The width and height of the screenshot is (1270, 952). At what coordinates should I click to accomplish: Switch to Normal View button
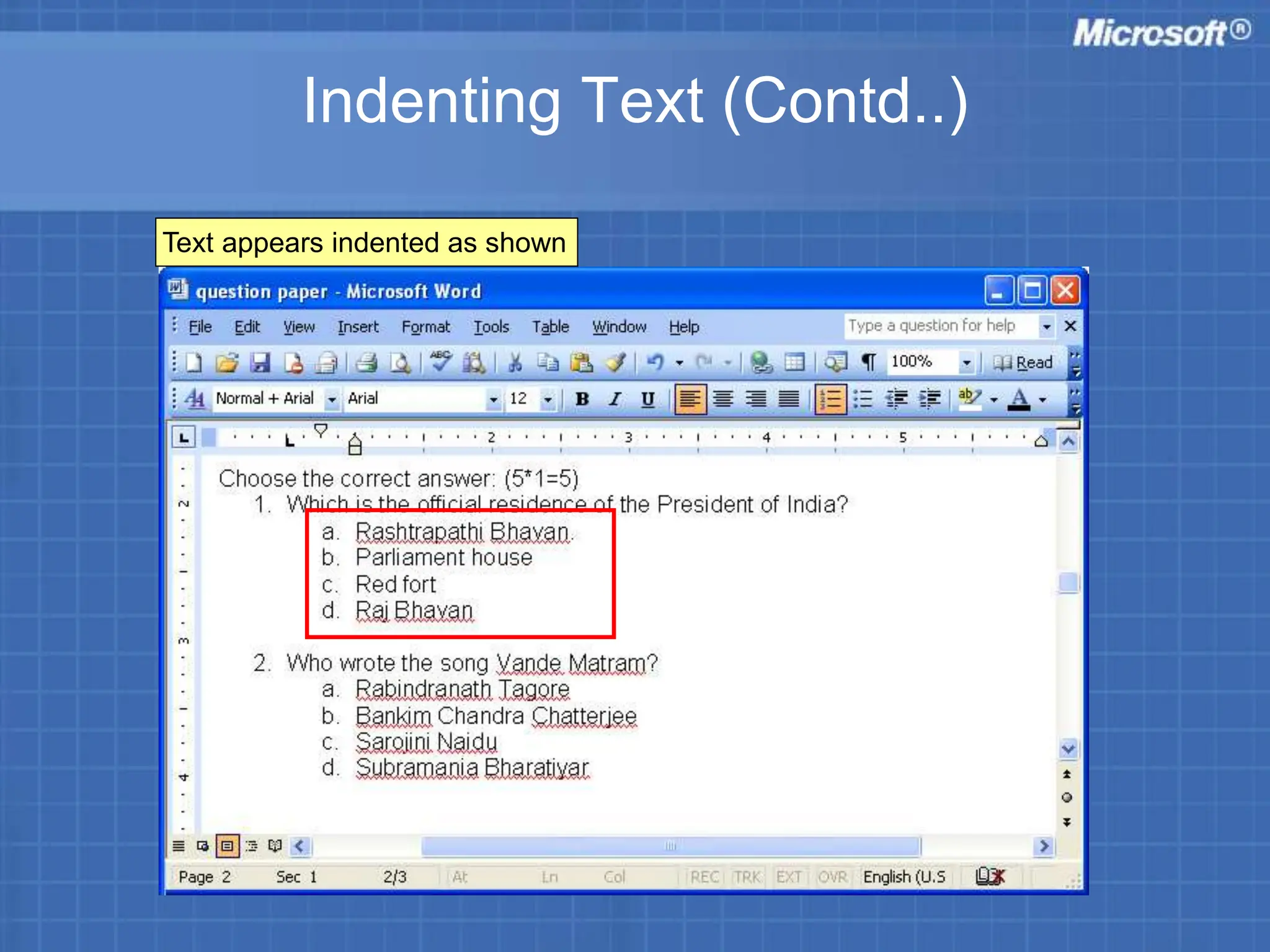tap(179, 845)
